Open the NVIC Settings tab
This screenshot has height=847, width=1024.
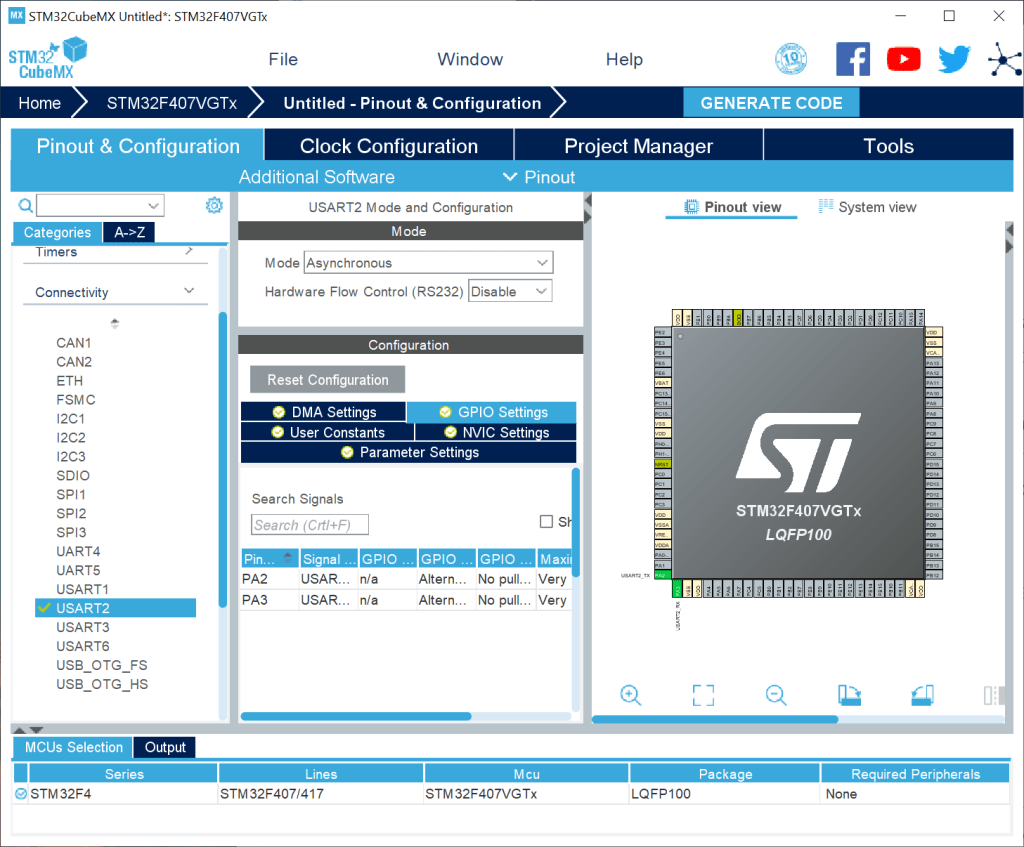[x=496, y=432]
